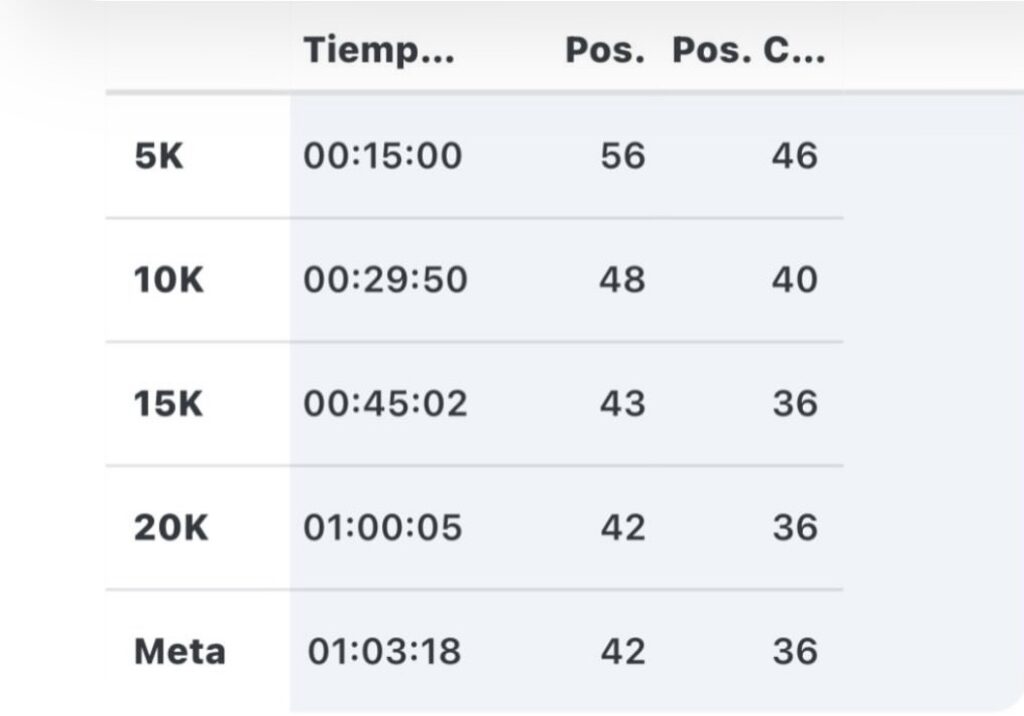Select the 01:00:05 split time
Screen dimensions: 1024x716
(383, 528)
